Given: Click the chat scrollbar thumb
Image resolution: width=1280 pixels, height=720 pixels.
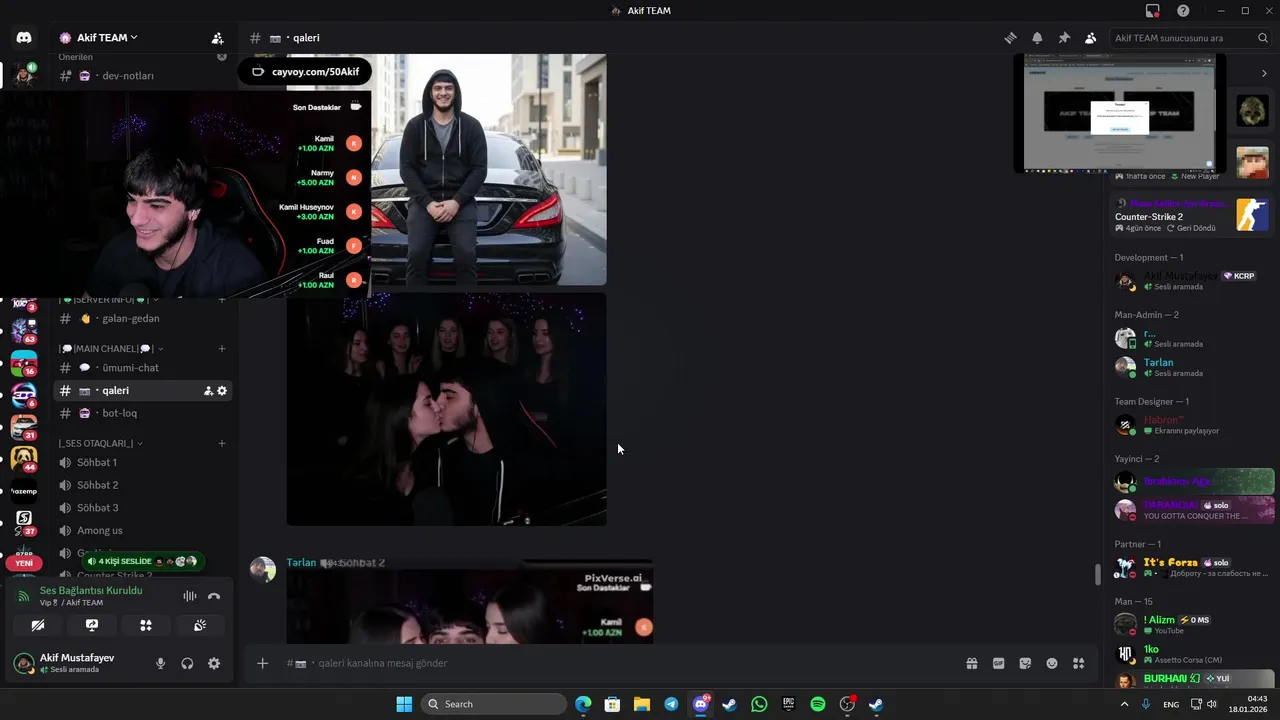Looking at the screenshot, I should point(1098,574).
